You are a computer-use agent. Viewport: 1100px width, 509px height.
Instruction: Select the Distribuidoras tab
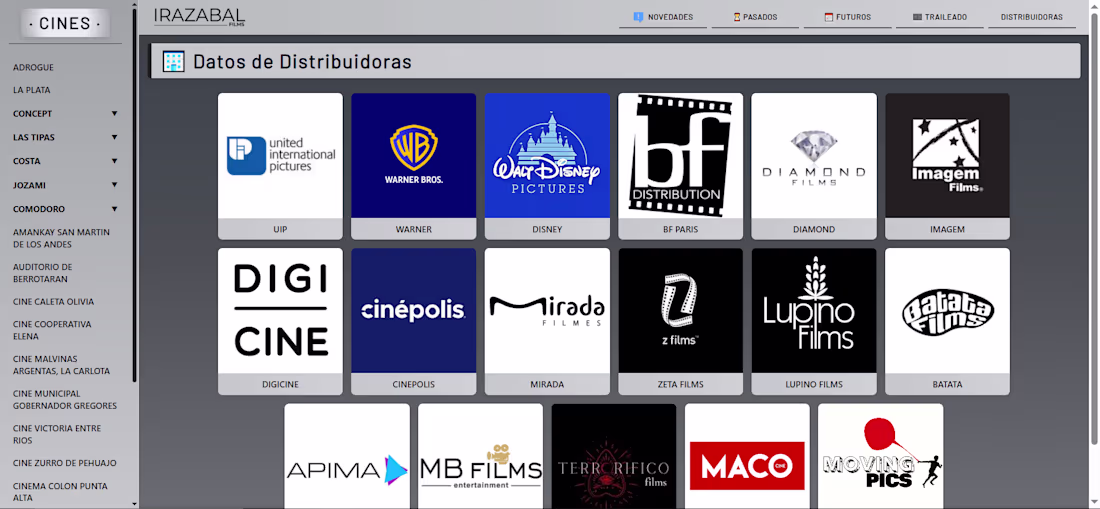click(1032, 17)
